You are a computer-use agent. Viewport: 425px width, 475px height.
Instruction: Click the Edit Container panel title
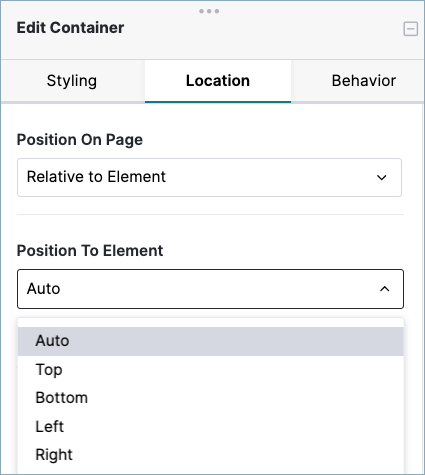coord(70,28)
